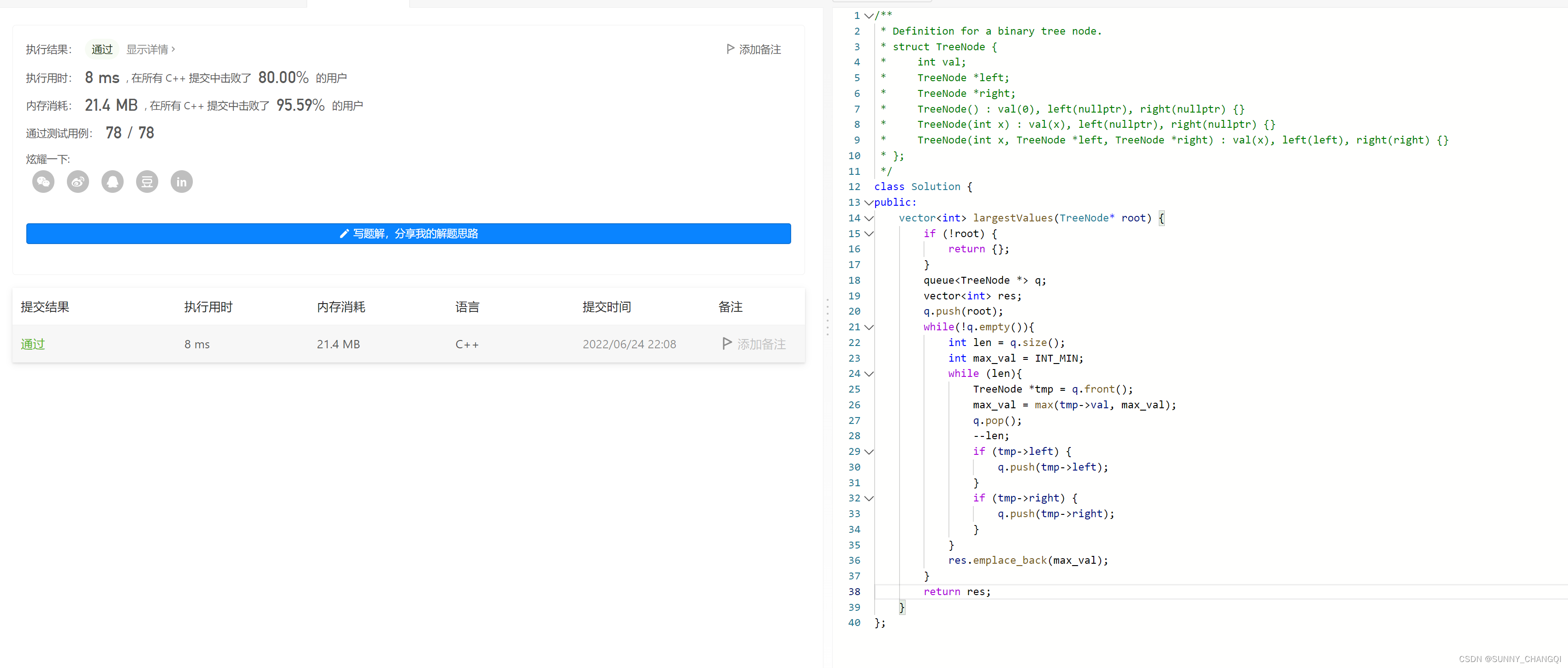Image resolution: width=1568 pixels, height=668 pixels.
Task: Collapse the public section at line 13
Action: [x=869, y=203]
